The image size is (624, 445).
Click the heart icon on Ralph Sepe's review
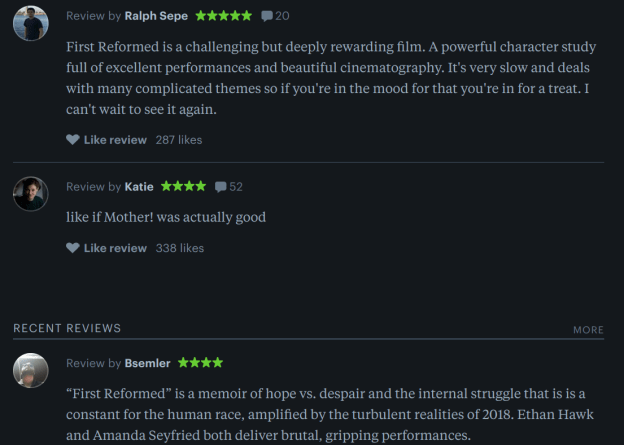click(72, 140)
